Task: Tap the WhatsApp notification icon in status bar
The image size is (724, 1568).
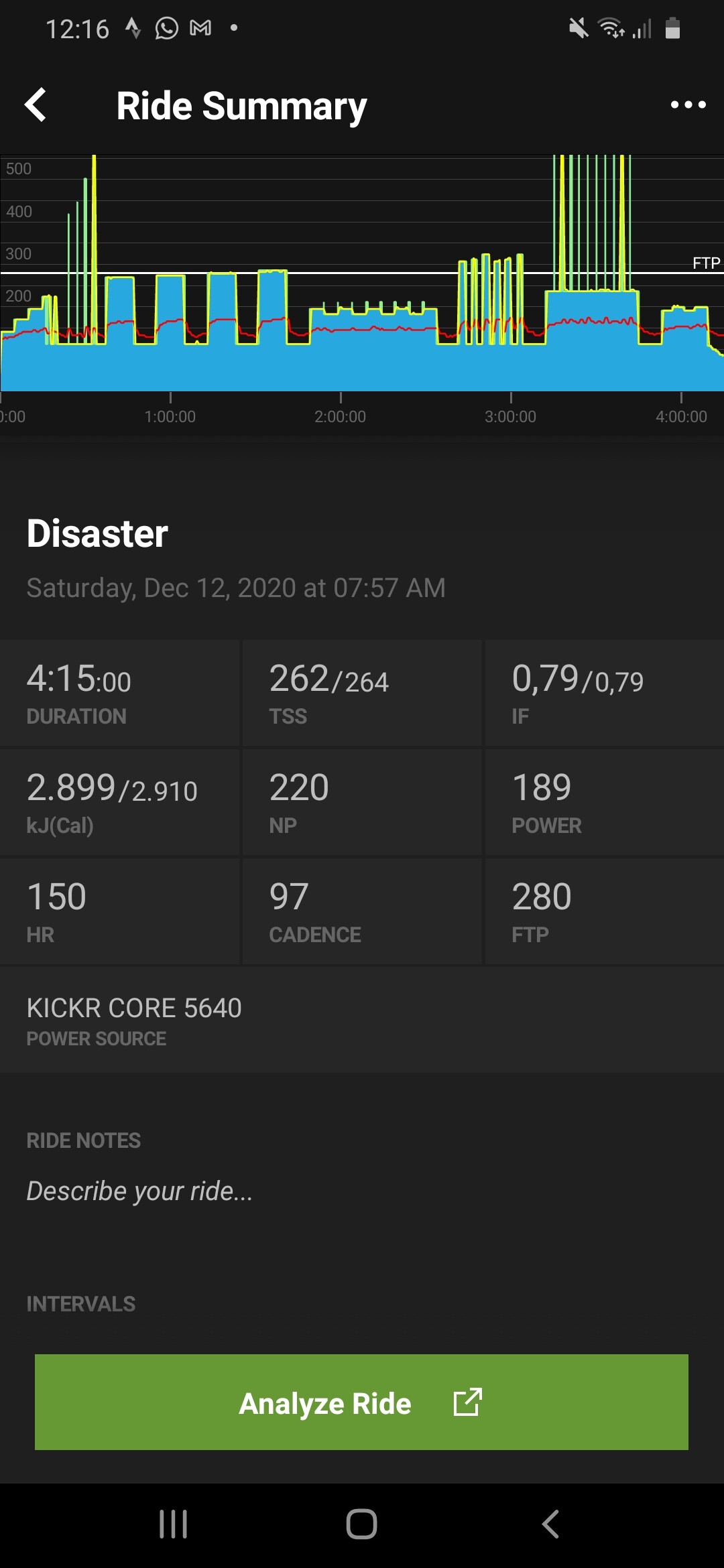Action: [166, 28]
